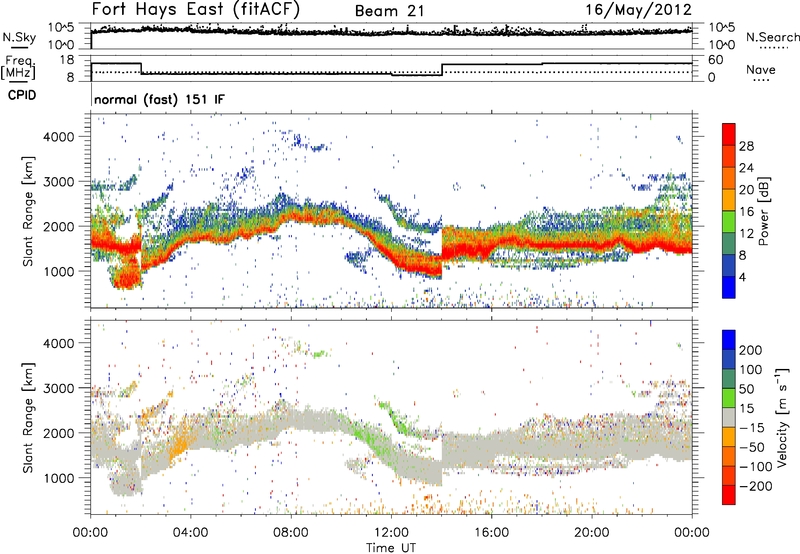Click the Nave dotted line legend sample
The image size is (800, 554).
(x=761, y=81)
